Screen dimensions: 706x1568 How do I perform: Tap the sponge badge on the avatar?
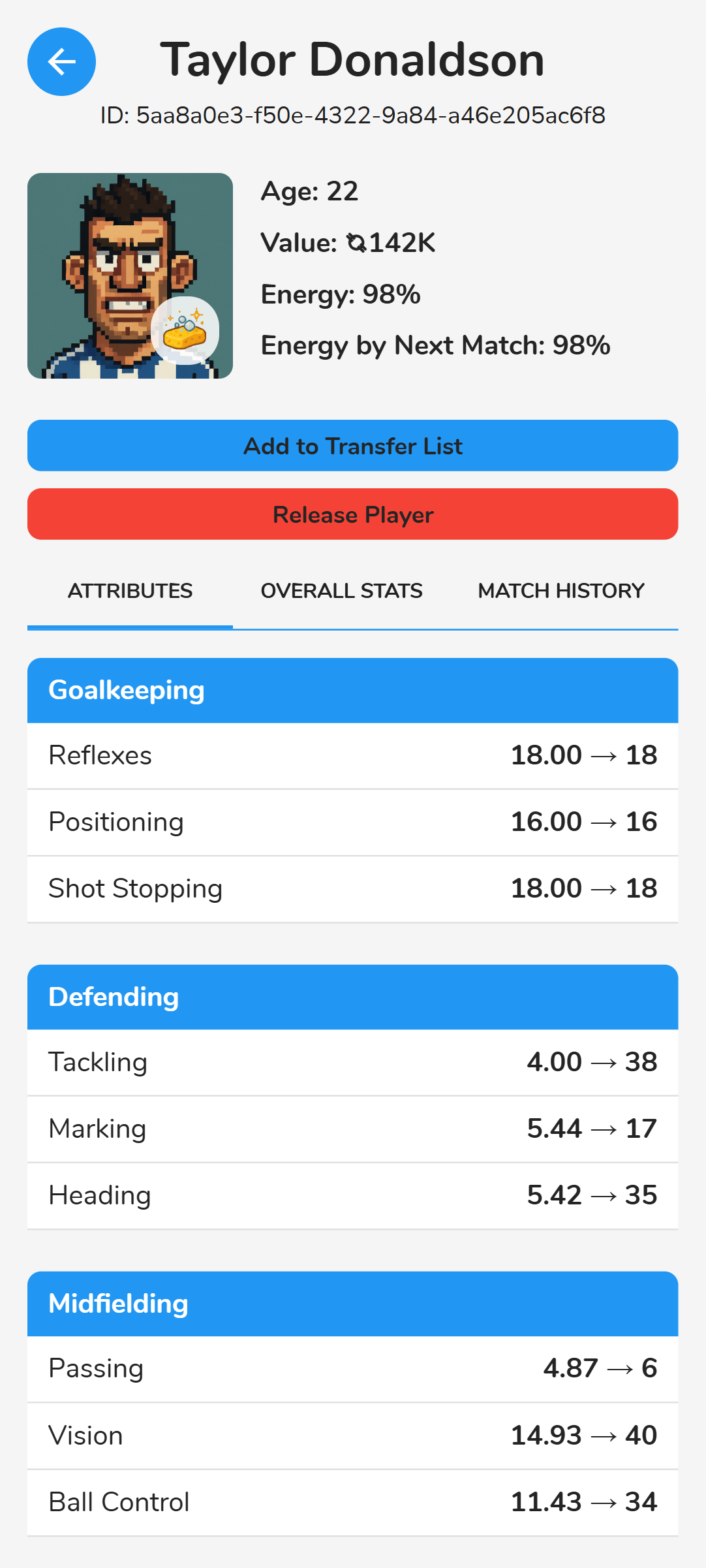[x=185, y=330]
